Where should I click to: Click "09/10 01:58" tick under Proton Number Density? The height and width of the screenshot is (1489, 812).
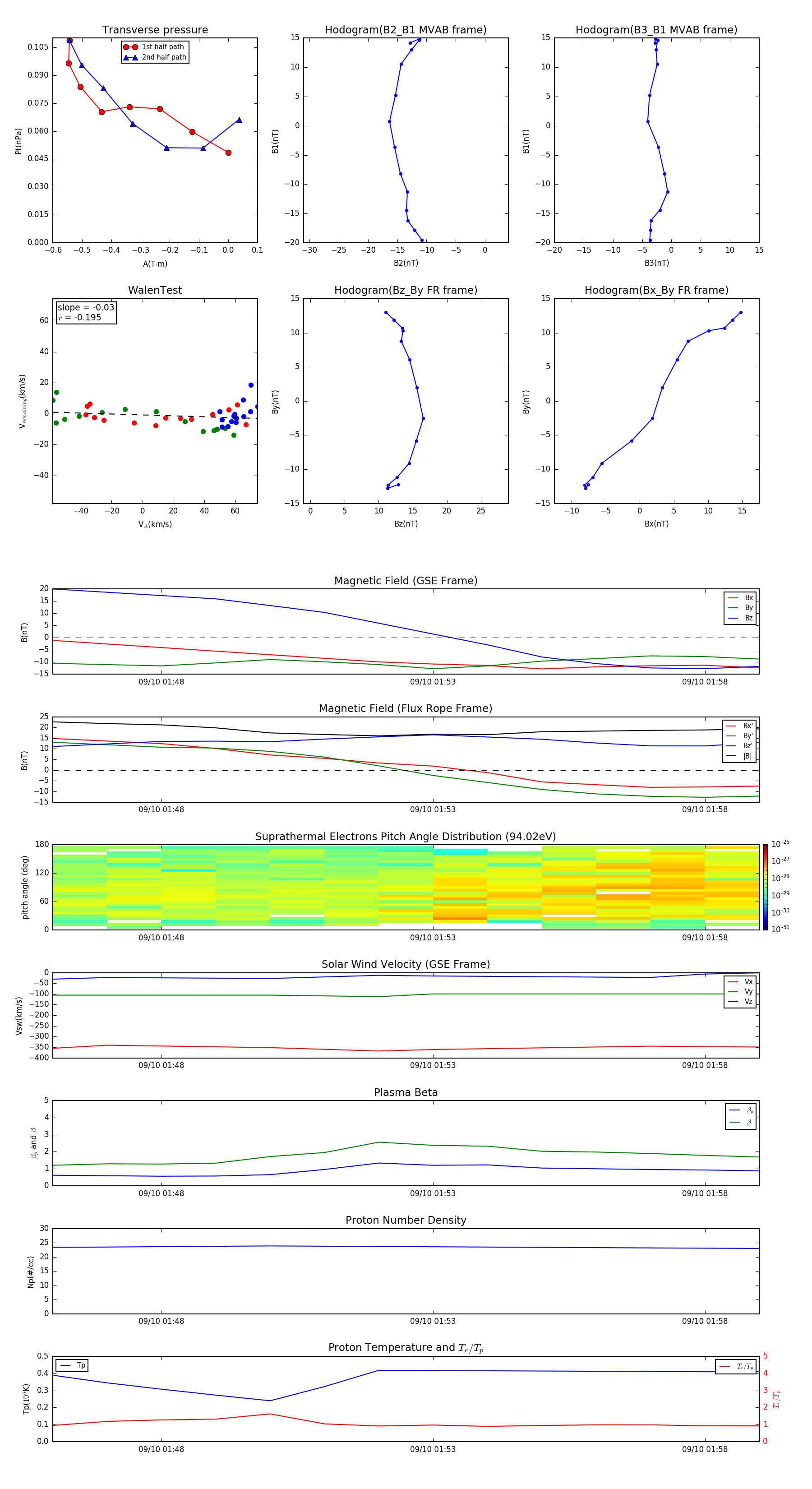click(705, 1321)
